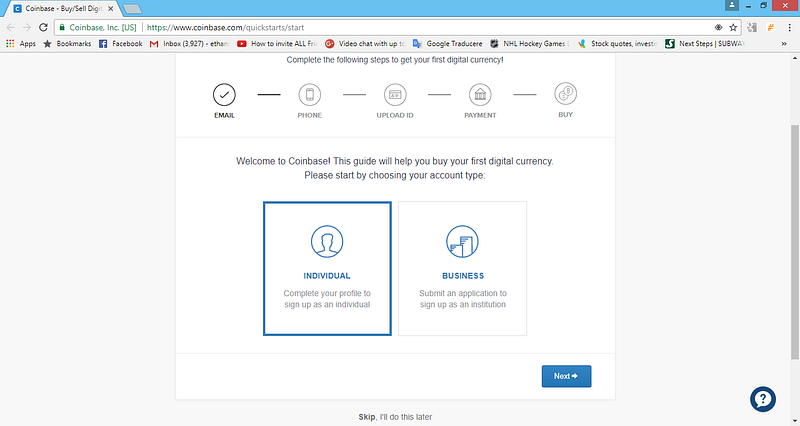Image resolution: width=800 pixels, height=426 pixels.
Task: Open the Video chat bookmark
Action: 365,44
